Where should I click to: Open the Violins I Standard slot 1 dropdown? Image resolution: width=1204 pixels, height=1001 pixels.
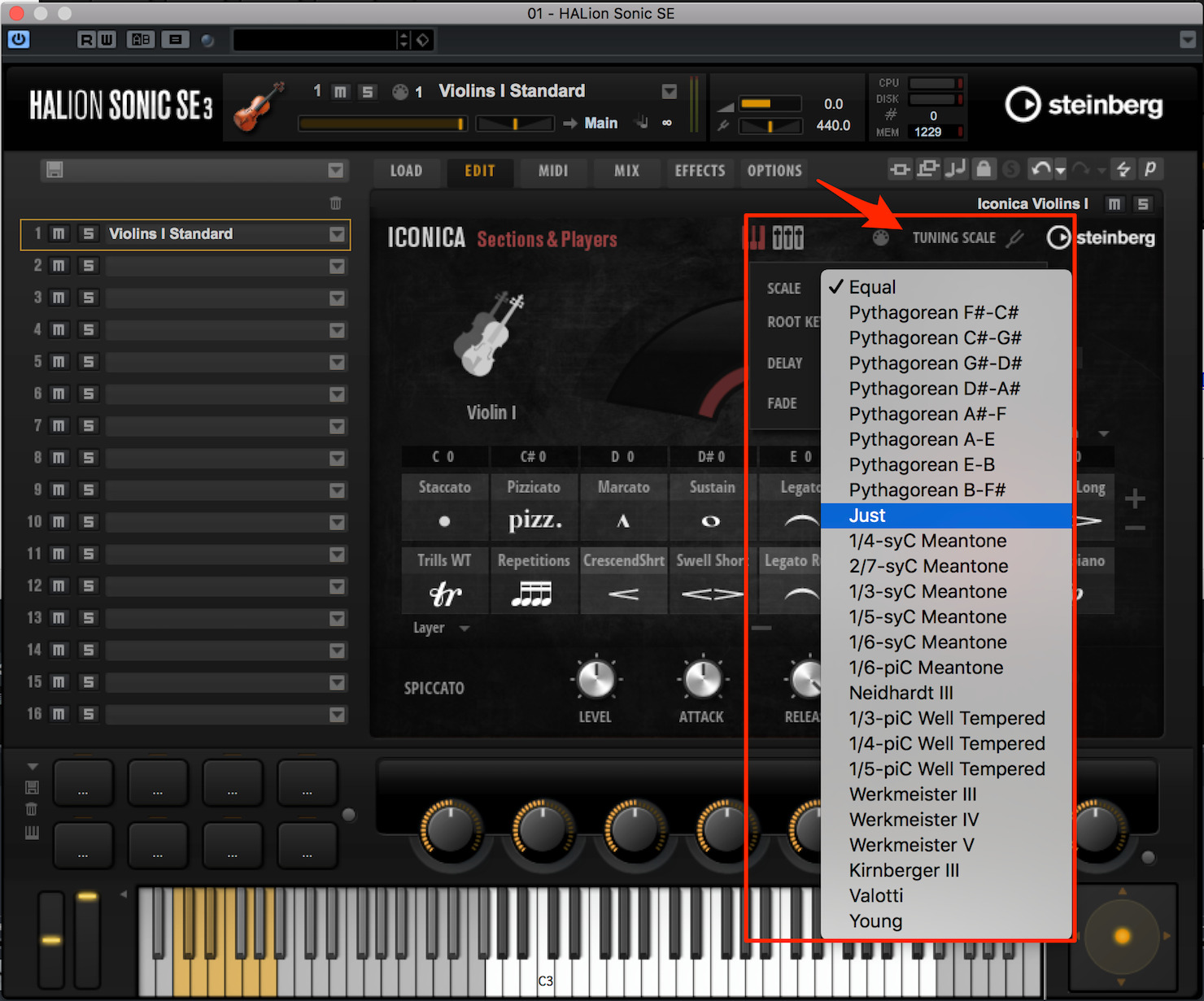coord(337,234)
